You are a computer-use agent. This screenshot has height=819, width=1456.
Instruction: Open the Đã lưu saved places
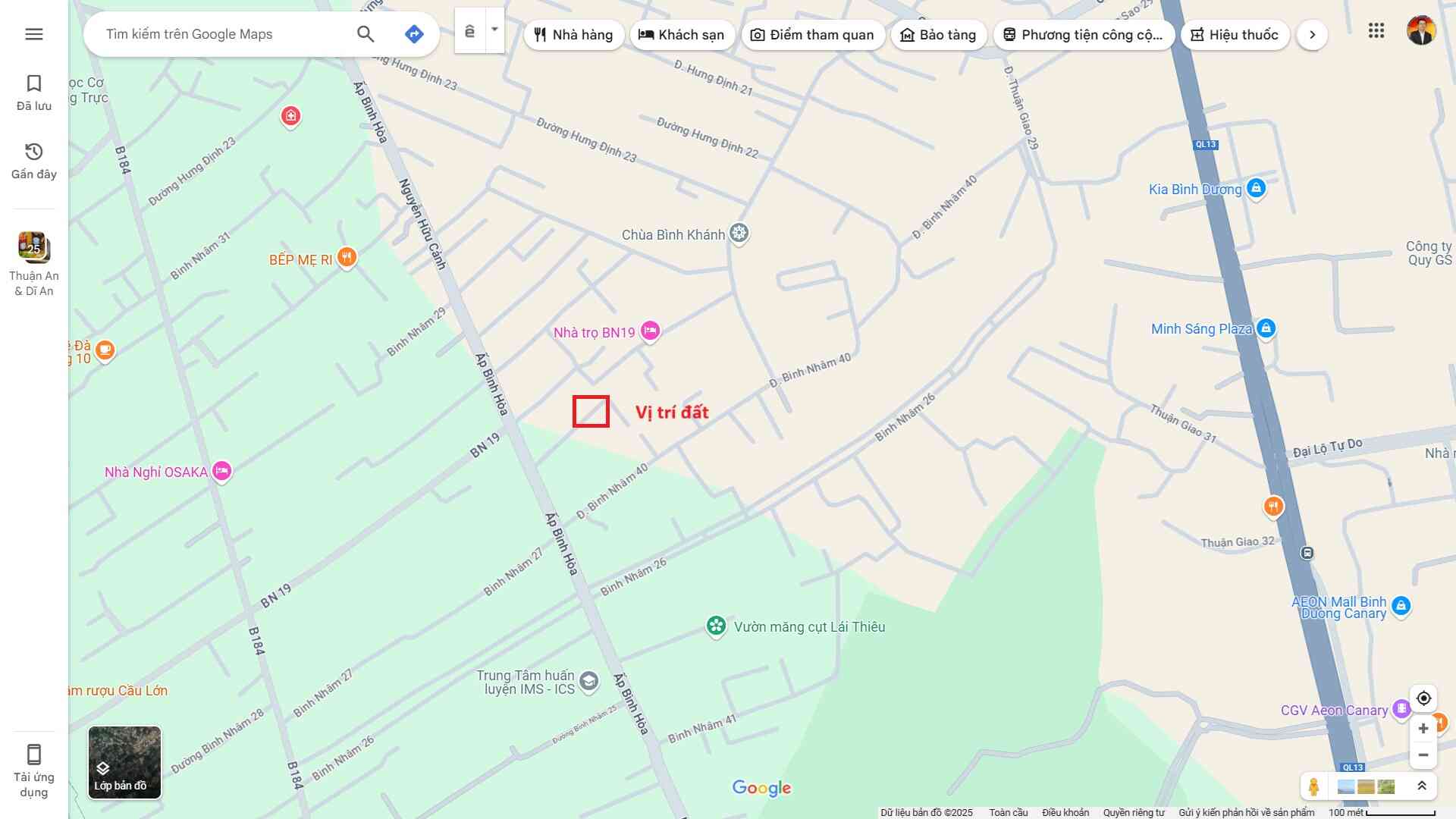tap(33, 93)
